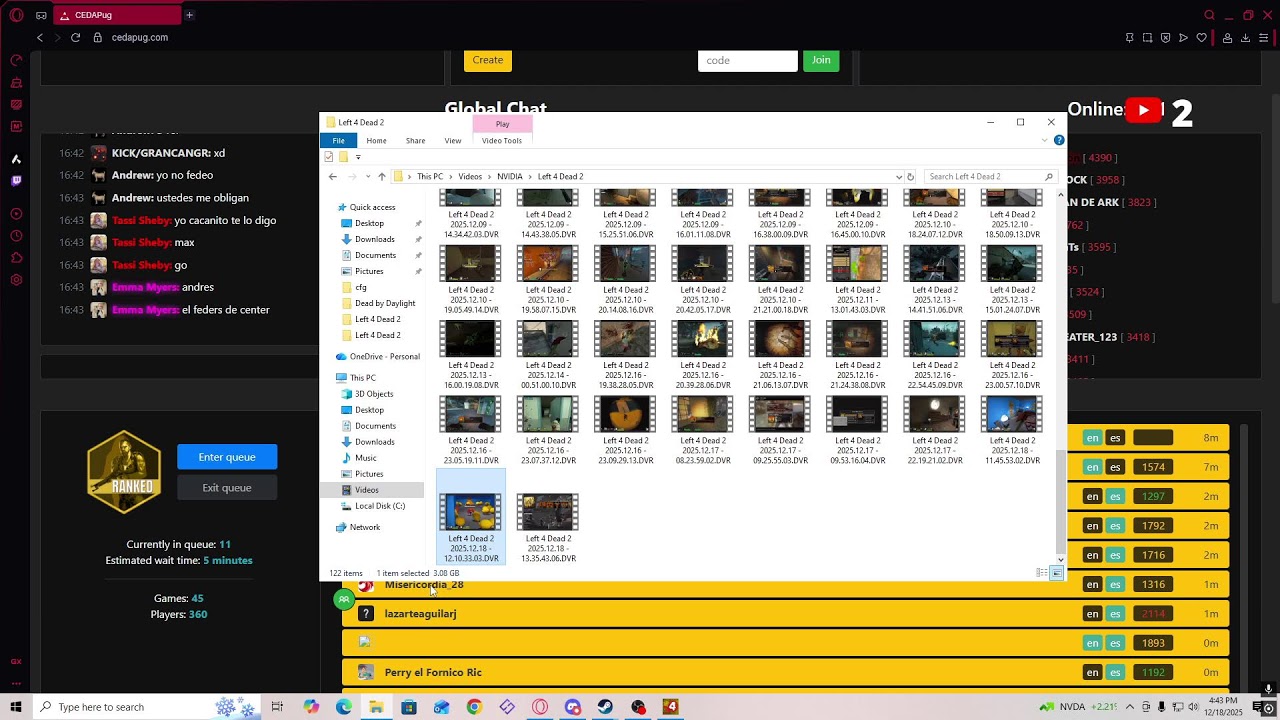Open Task View on the taskbar

[277, 707]
